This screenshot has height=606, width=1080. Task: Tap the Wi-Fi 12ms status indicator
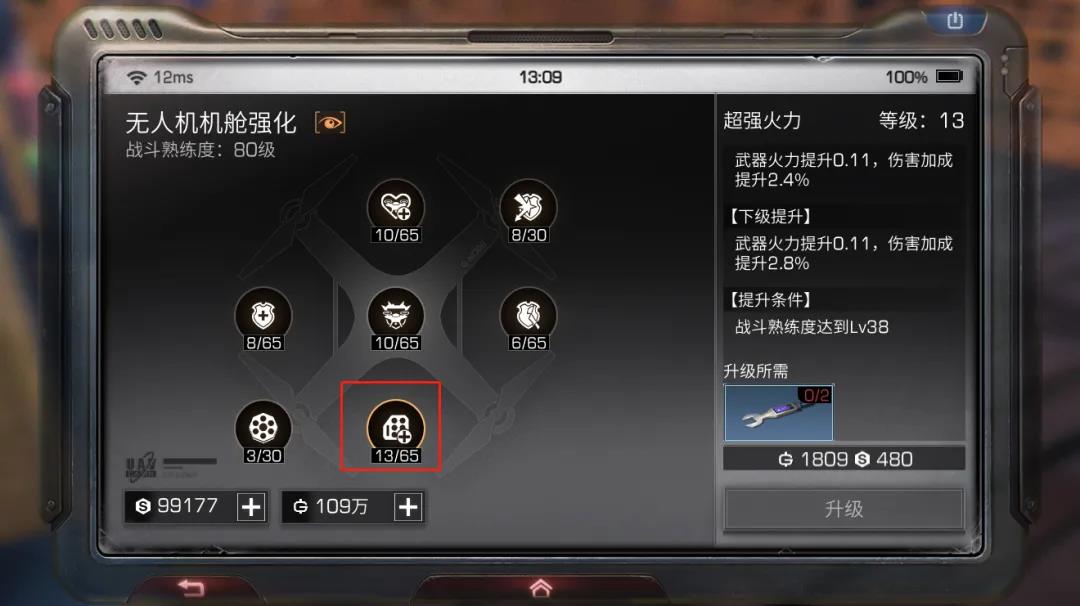point(160,77)
